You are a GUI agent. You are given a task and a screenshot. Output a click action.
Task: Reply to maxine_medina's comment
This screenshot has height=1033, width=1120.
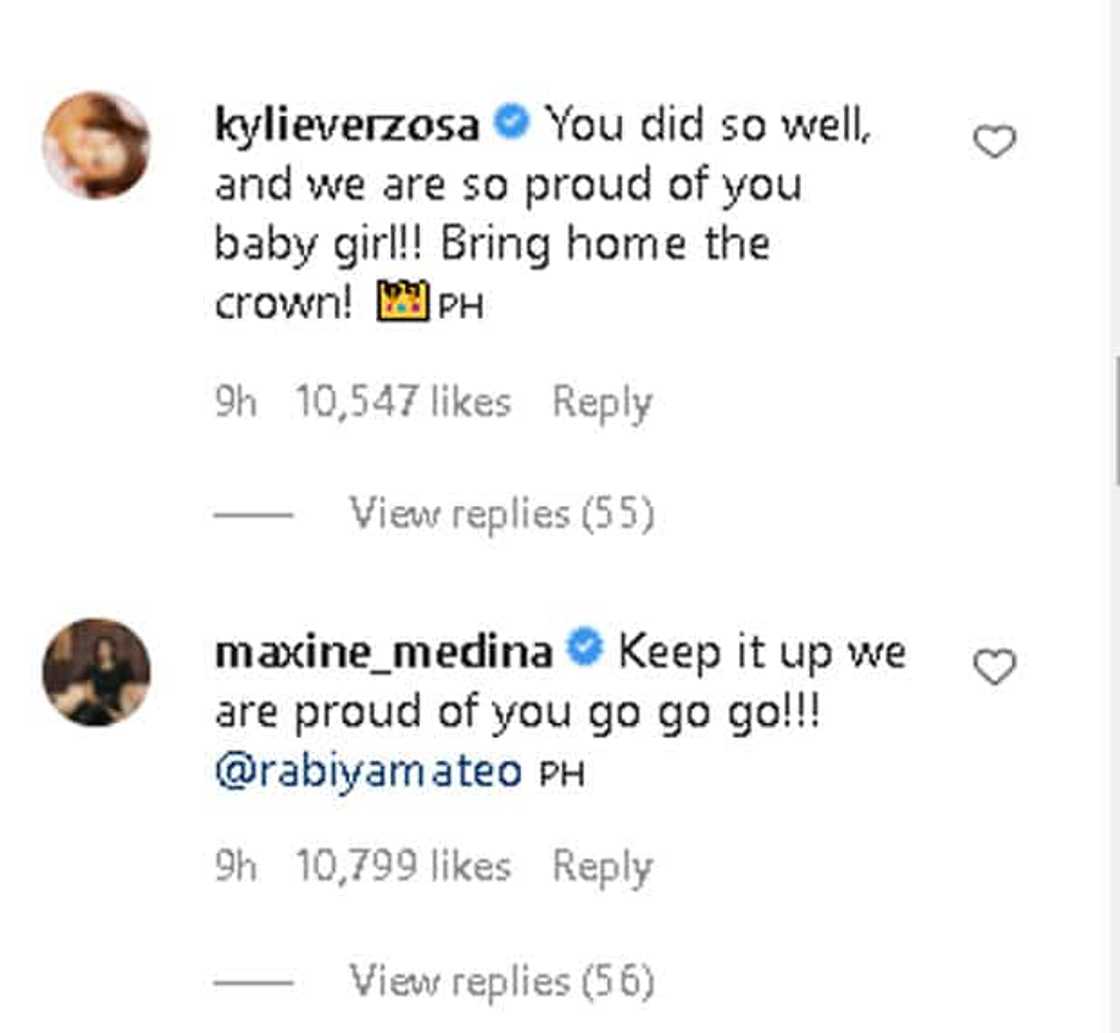602,866
